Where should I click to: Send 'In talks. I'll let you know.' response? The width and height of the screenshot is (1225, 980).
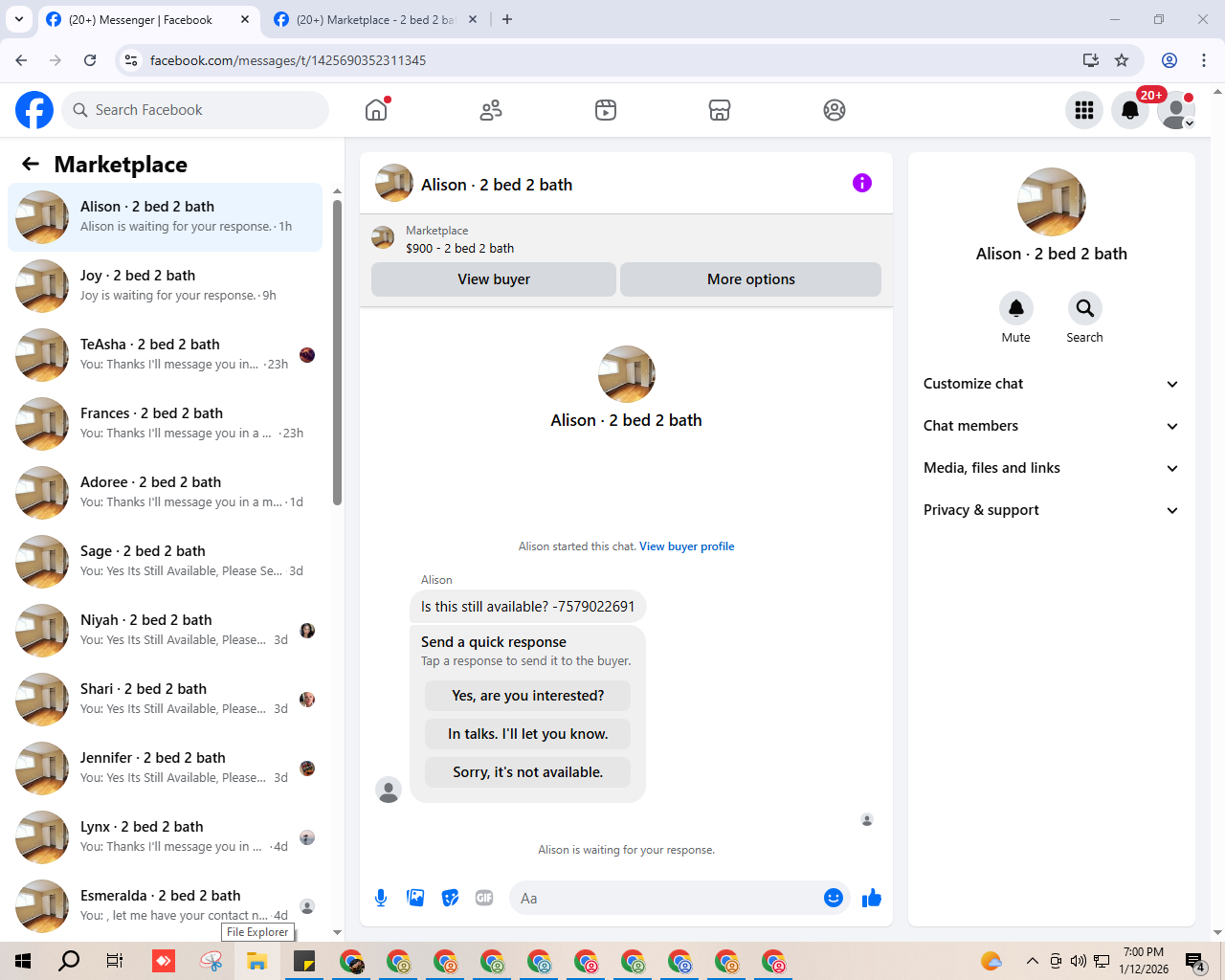528,734
